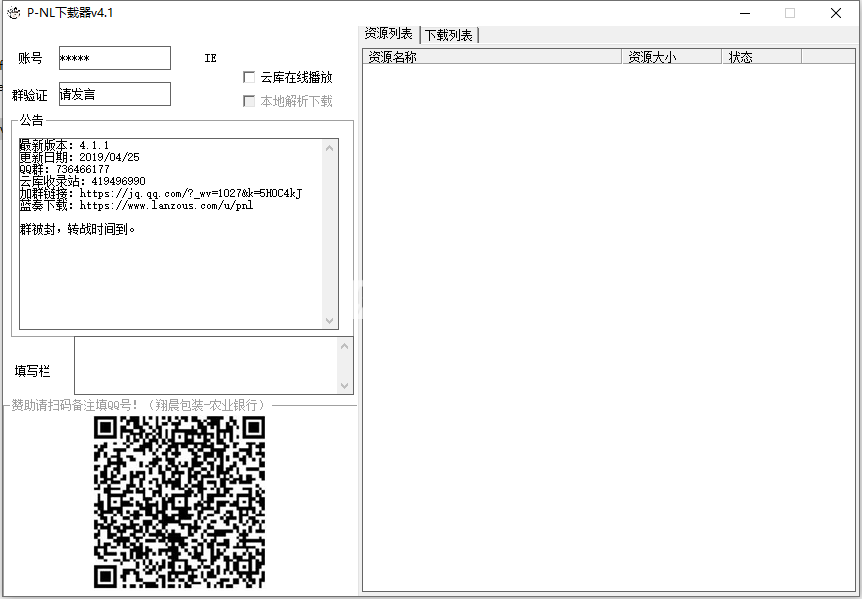Click the 蓝奏下载 lanzous.com URL text
This screenshot has height=599, width=862.
167,206
